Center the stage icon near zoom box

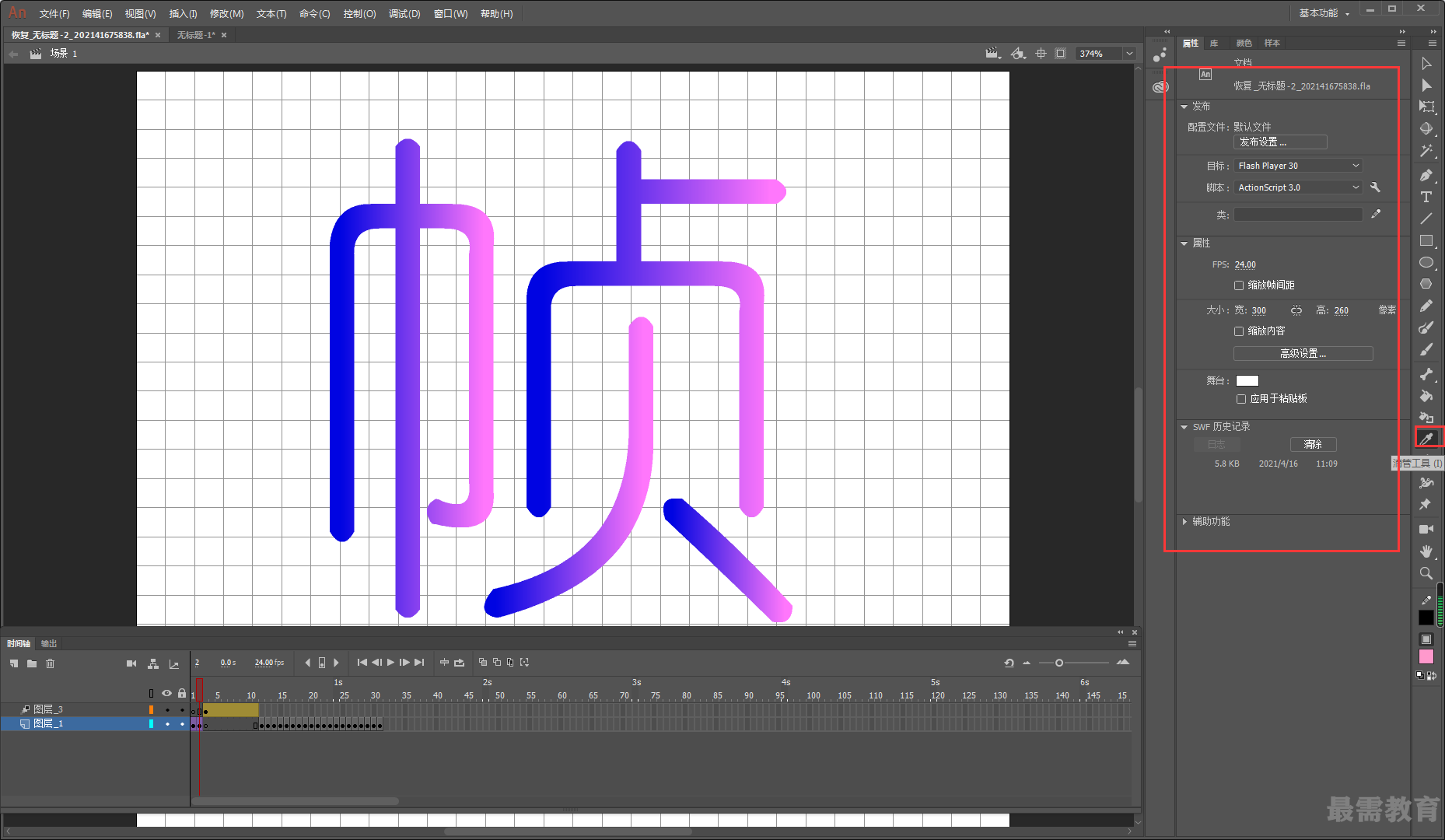coord(1041,54)
